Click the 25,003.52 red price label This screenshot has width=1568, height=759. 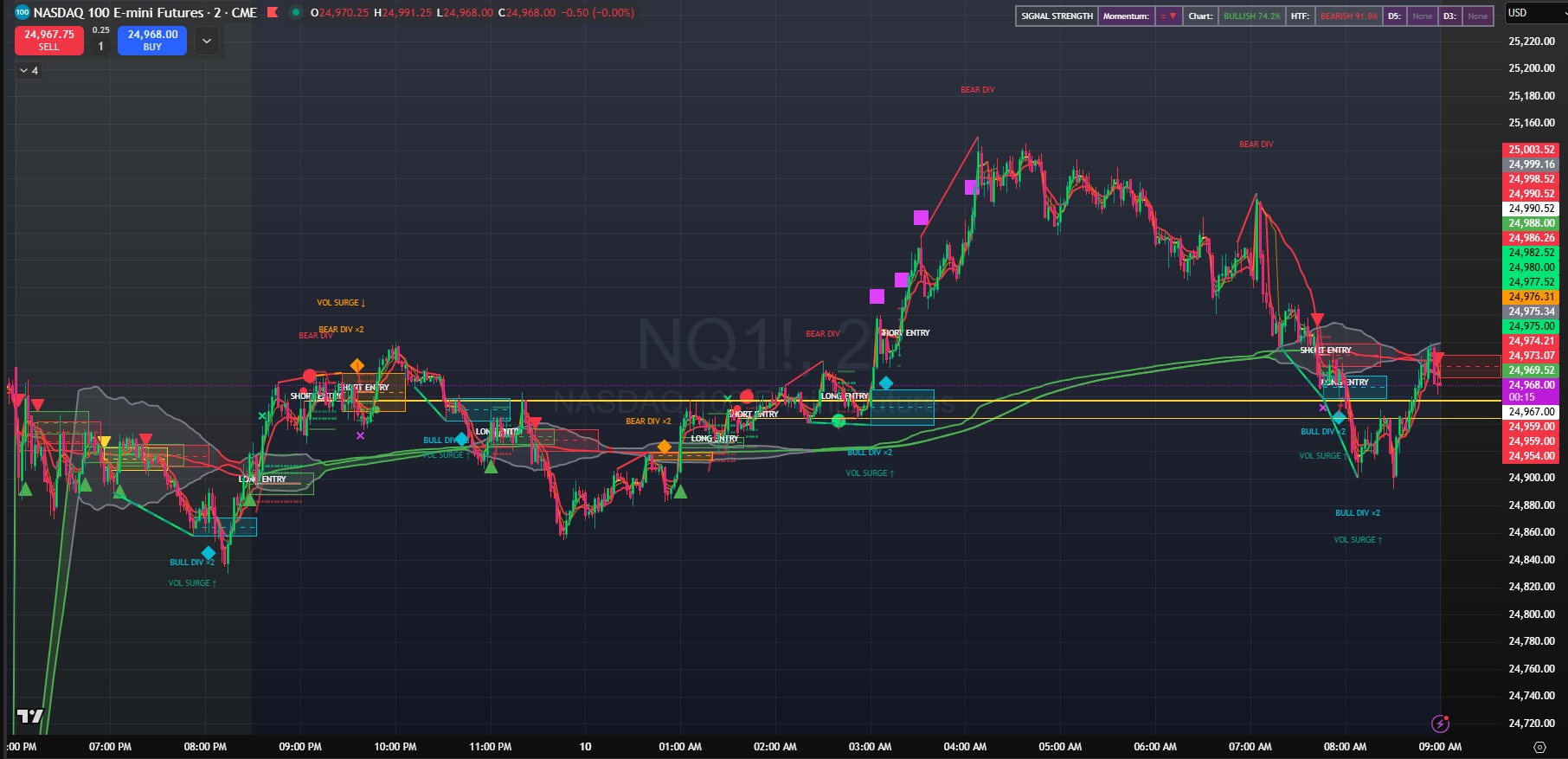tap(1532, 150)
